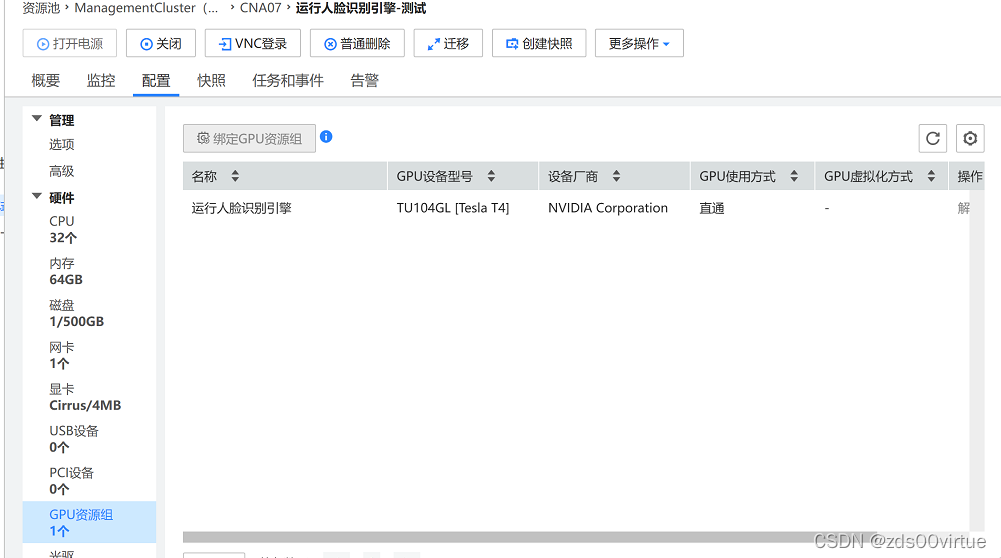Click the 普通删除 delete button
This screenshot has width=1001, height=558.
click(358, 43)
